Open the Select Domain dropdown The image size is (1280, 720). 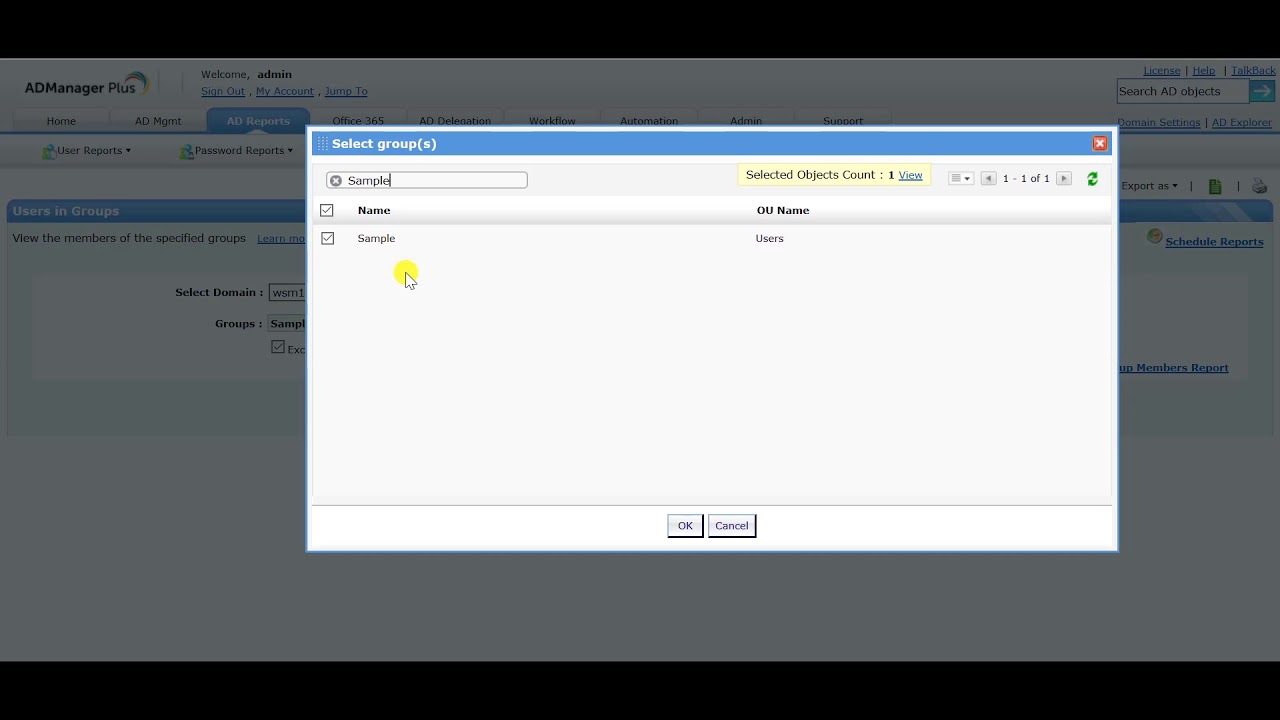pyautogui.click(x=288, y=293)
